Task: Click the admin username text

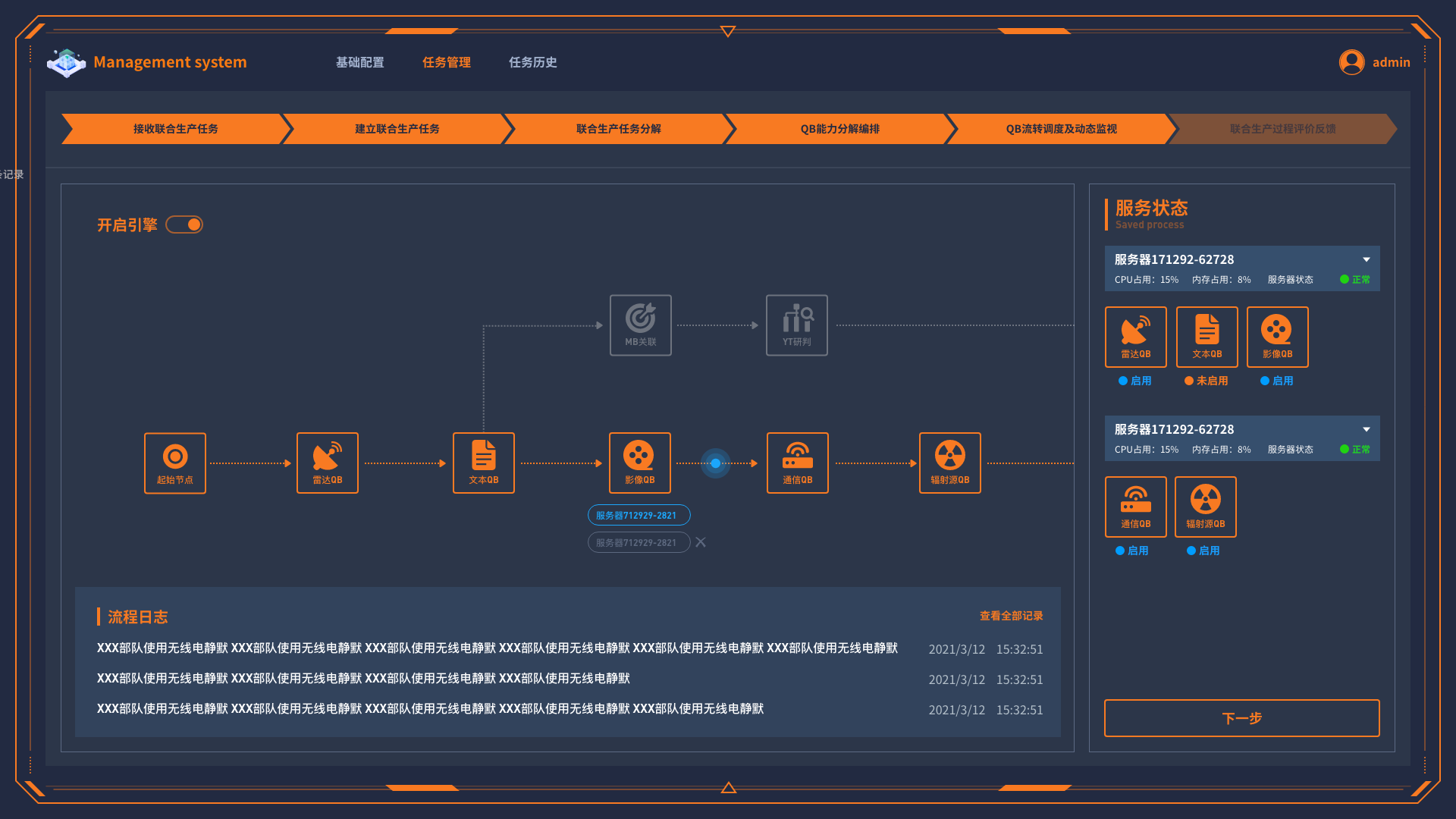Action: [1392, 62]
